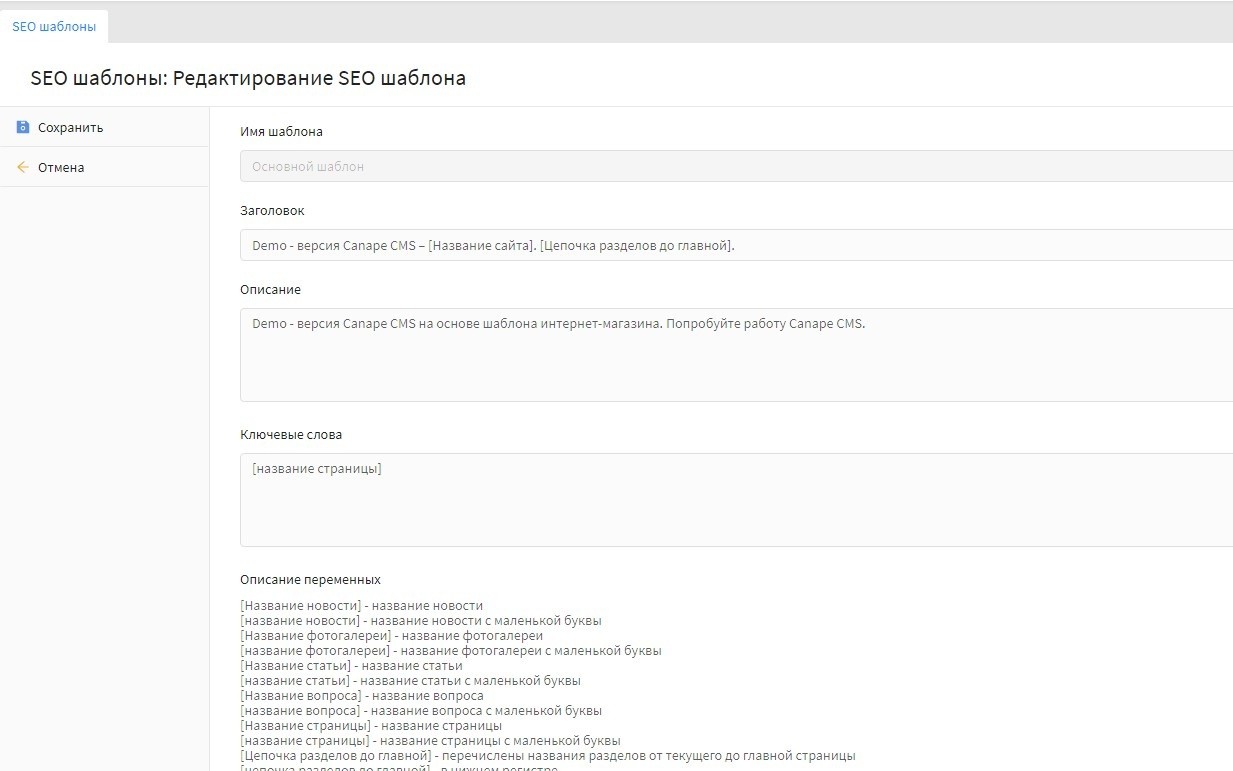Click the capitalized [Название вопроса] variable line
Image resolution: width=1233 pixels, height=771 pixels.
361,695
